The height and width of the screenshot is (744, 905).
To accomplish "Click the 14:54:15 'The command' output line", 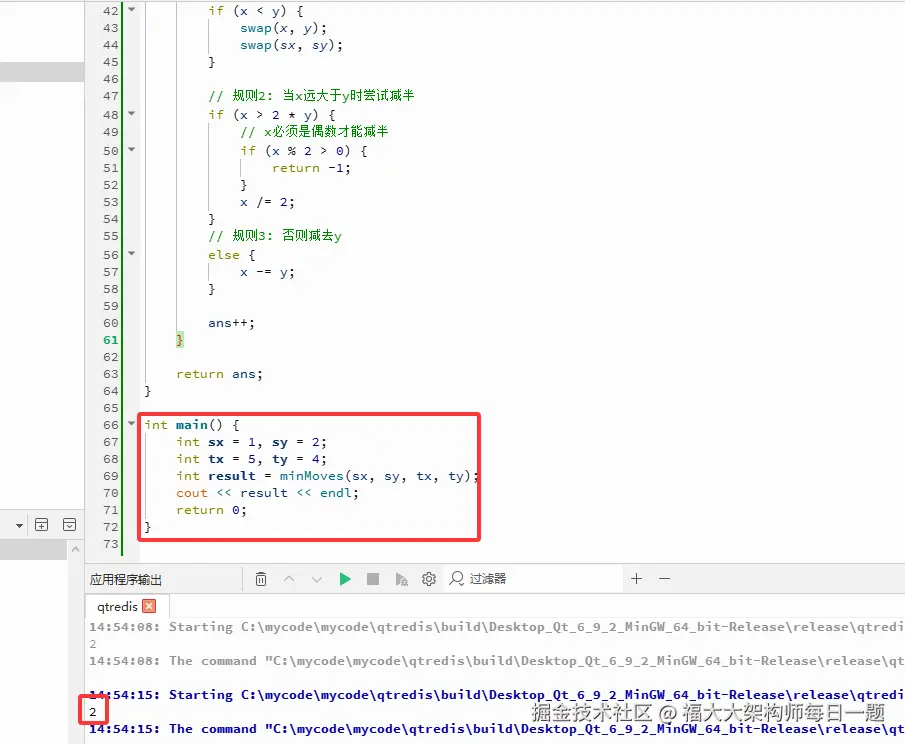I will point(496,729).
